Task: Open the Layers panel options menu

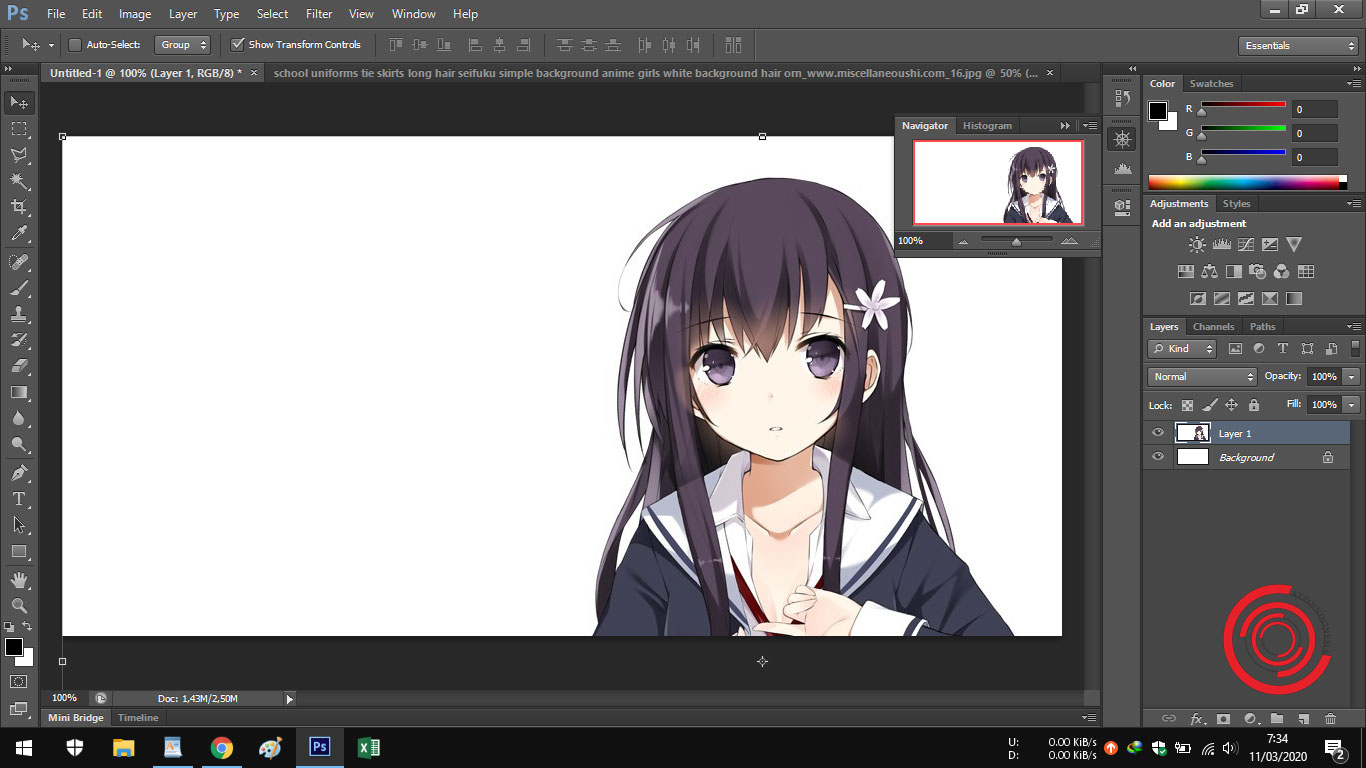Action: tap(1353, 327)
